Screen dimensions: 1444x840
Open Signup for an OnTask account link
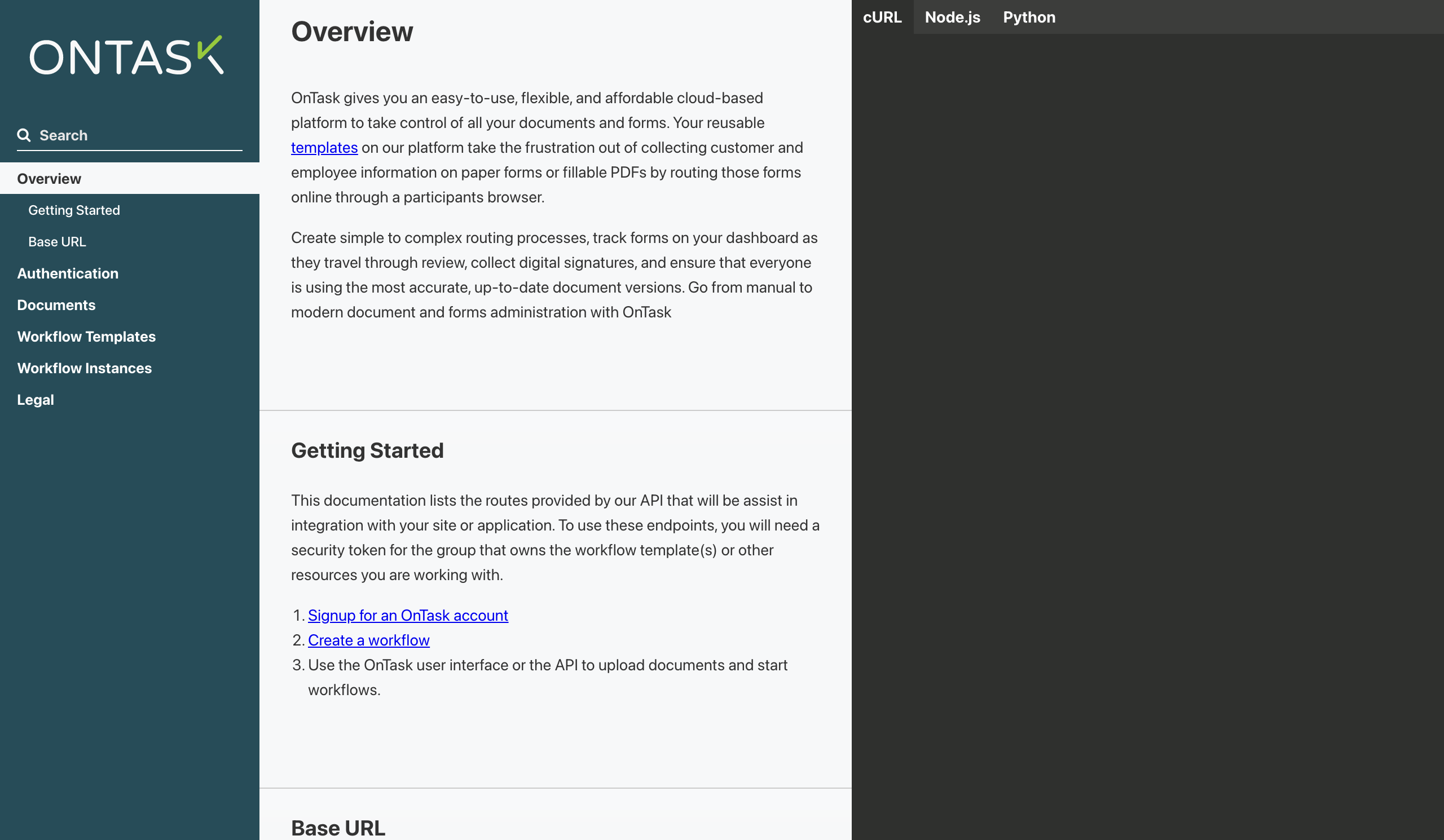(x=408, y=615)
